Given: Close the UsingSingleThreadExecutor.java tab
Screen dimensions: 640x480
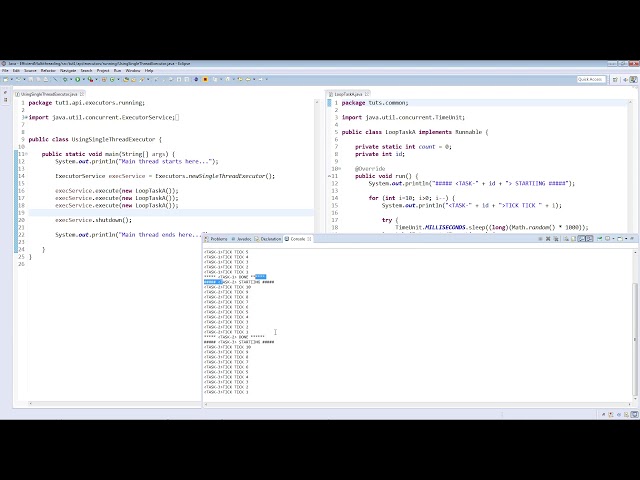Looking at the screenshot, I should pos(82,94).
